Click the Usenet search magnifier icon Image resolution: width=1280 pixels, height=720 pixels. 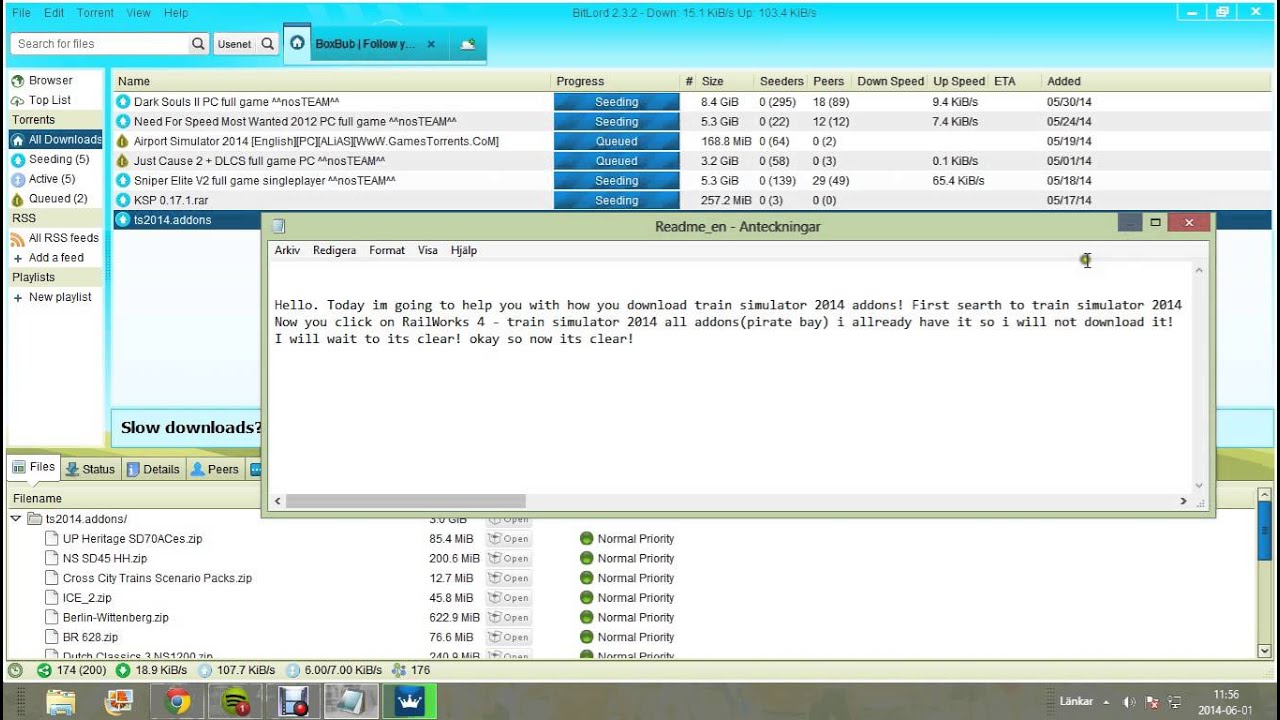(267, 44)
